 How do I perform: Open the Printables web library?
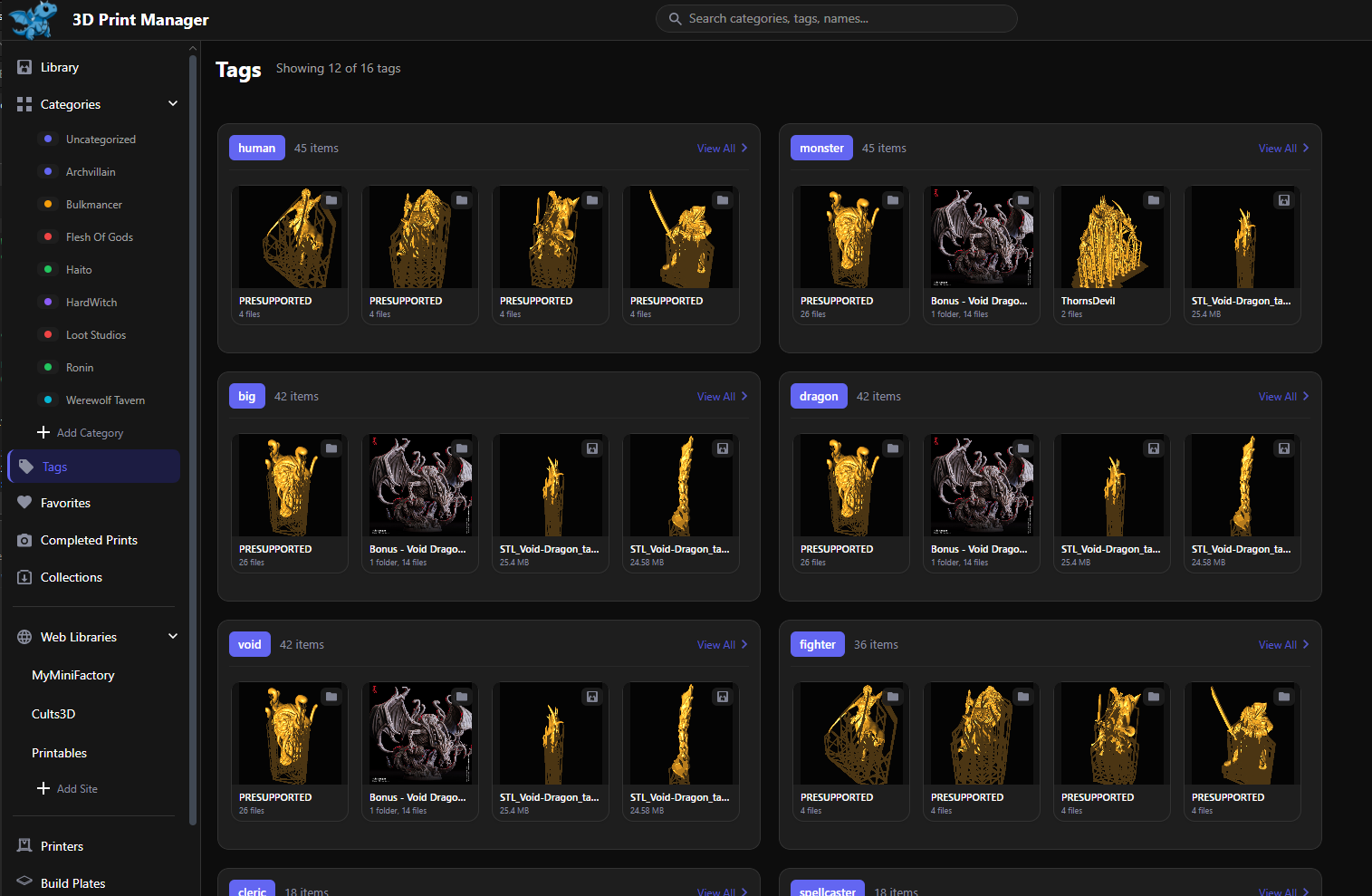60,753
